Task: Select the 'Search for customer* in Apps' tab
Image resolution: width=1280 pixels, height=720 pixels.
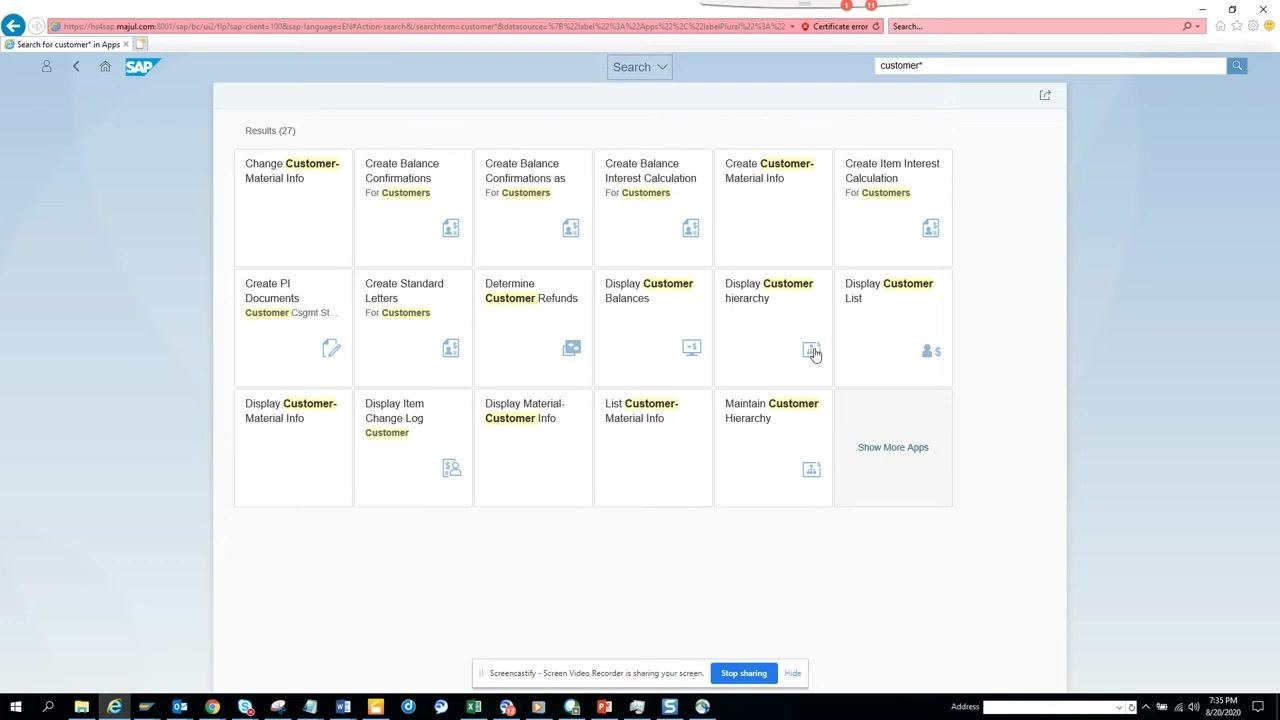Action: click(66, 44)
